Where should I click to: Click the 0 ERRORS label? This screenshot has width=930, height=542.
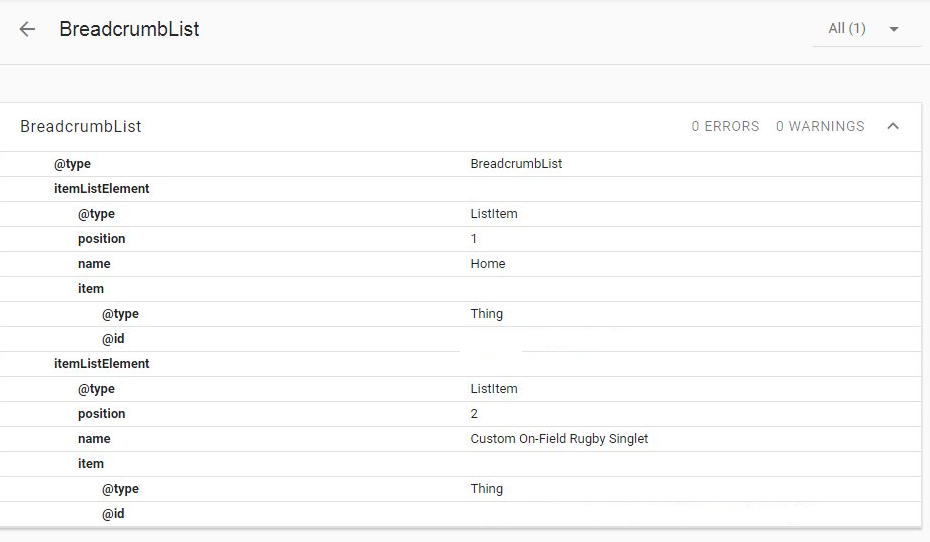click(x=725, y=127)
